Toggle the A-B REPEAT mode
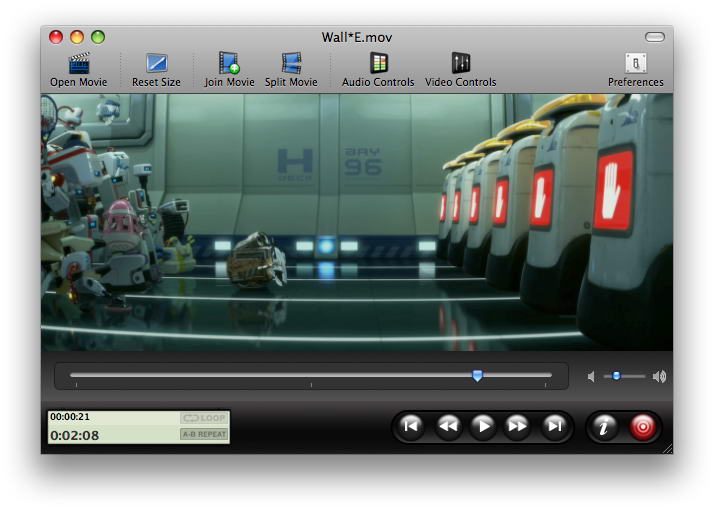This screenshot has height=510, width=714. pyautogui.click(x=204, y=434)
